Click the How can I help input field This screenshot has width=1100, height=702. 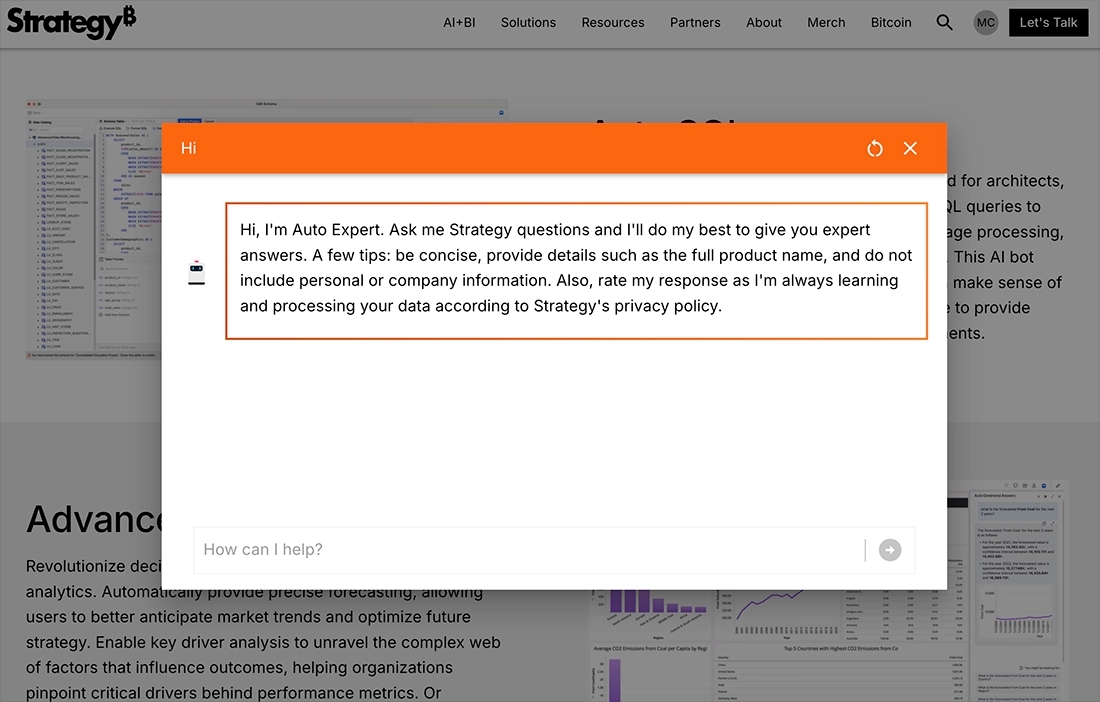pos(450,550)
